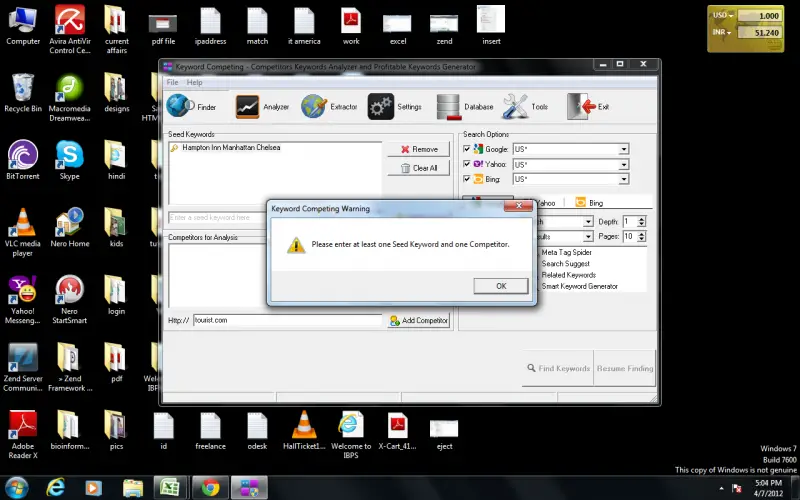Click the Find Keywords button

tap(558, 368)
